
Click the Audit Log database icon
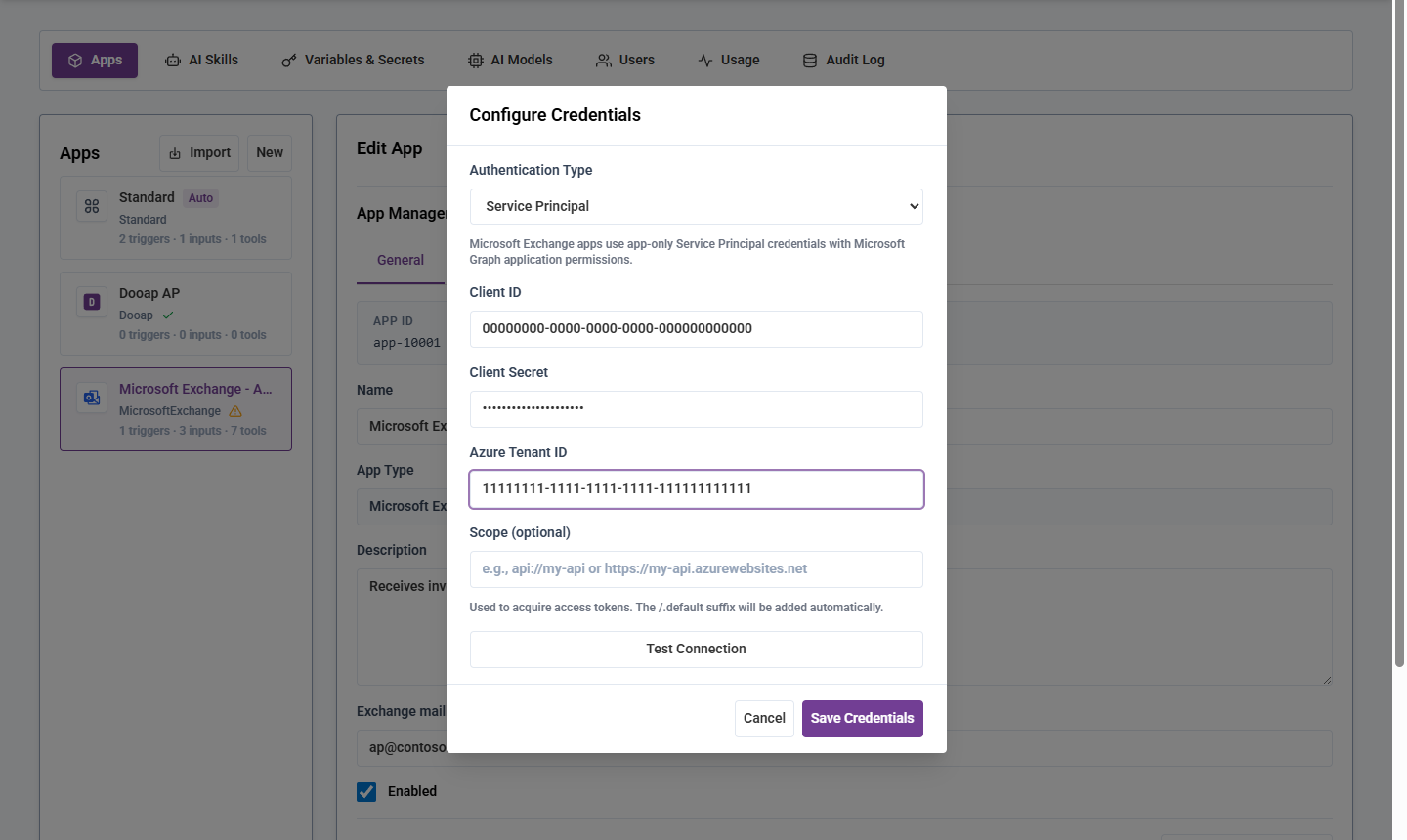click(810, 61)
